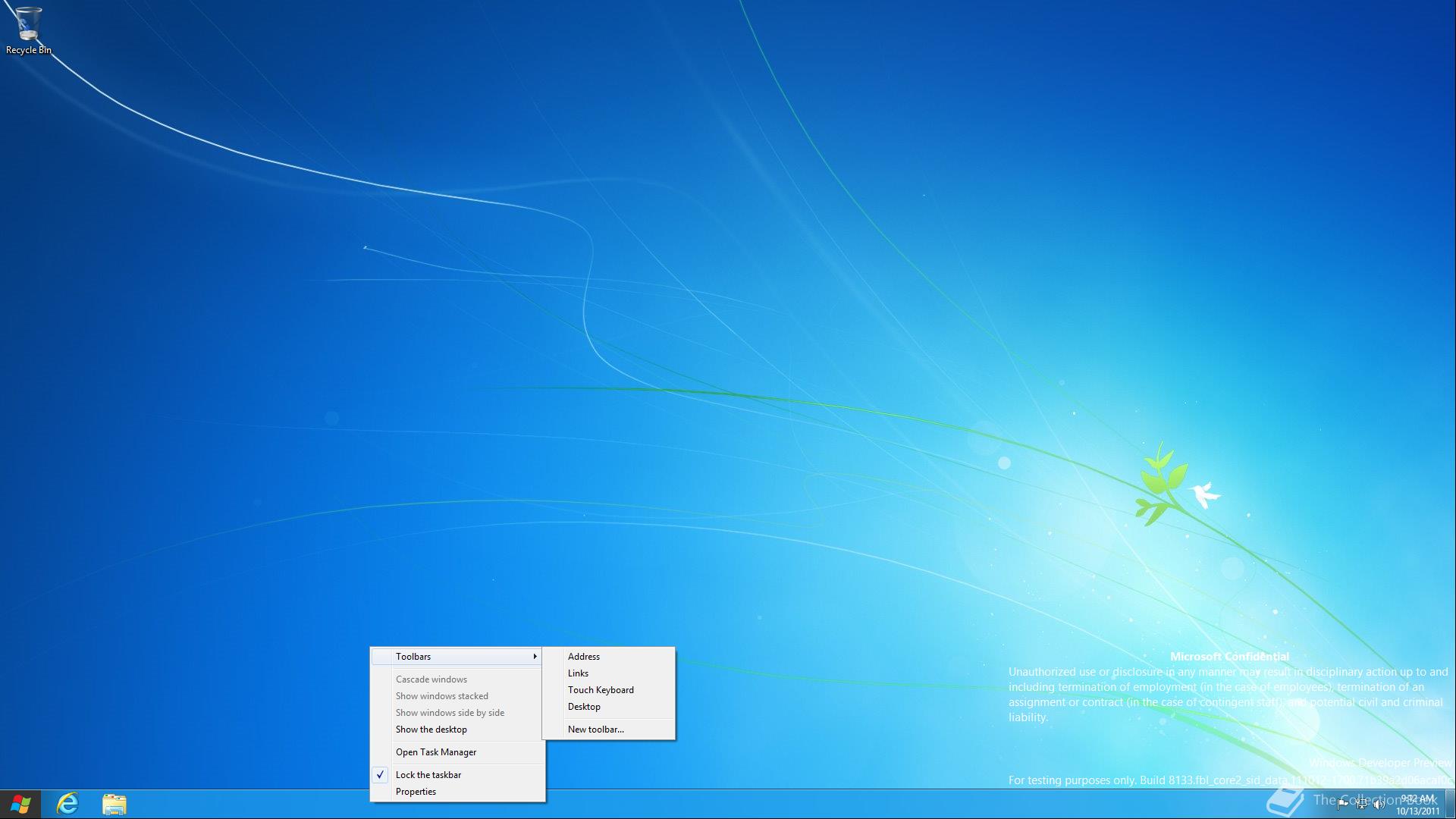Click the greyed-out Cascade windows entry
1456x819 pixels.
point(458,679)
